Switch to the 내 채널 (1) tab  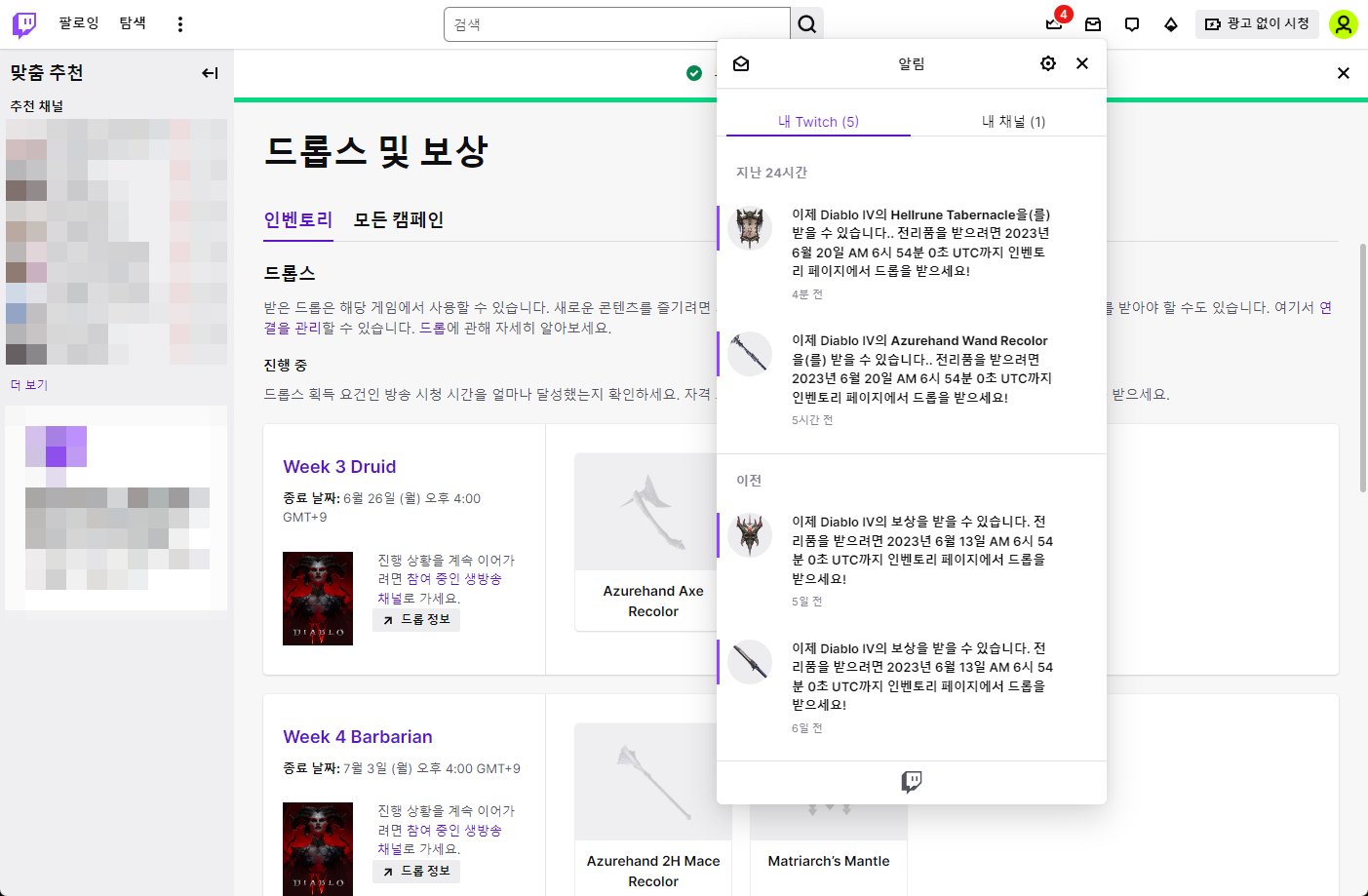1013,122
